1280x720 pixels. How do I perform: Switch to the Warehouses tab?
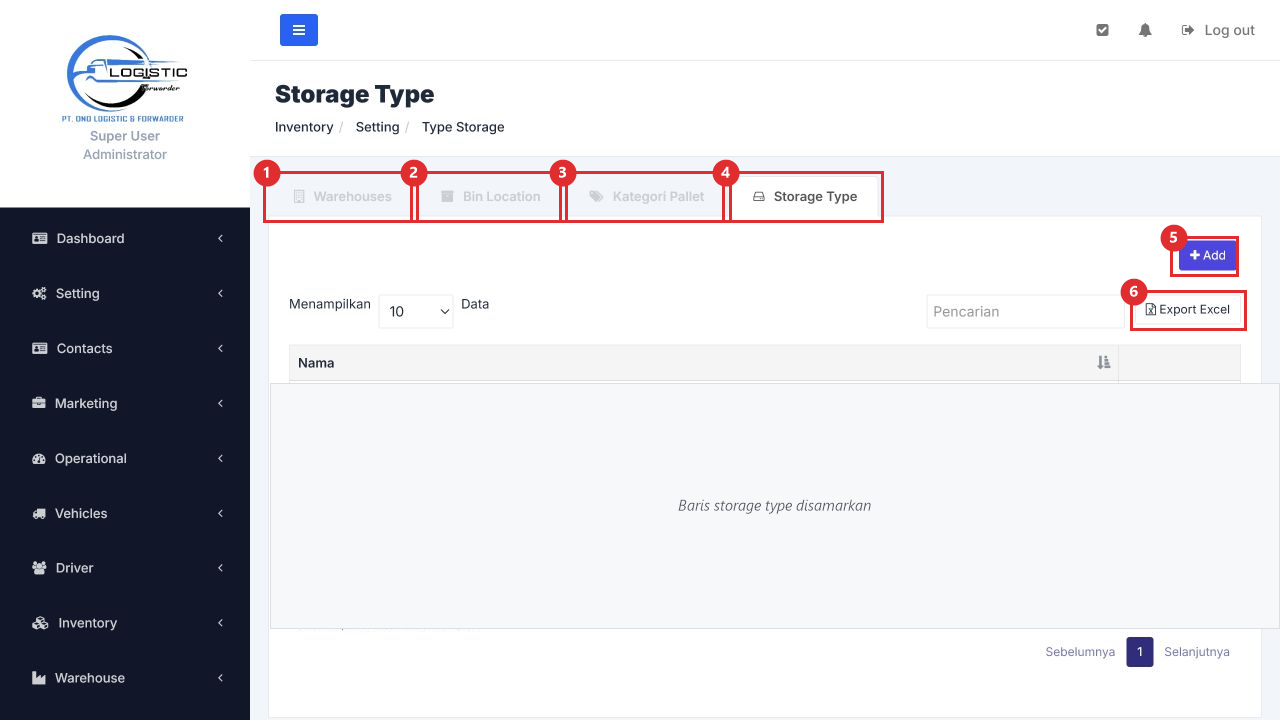pyautogui.click(x=340, y=196)
